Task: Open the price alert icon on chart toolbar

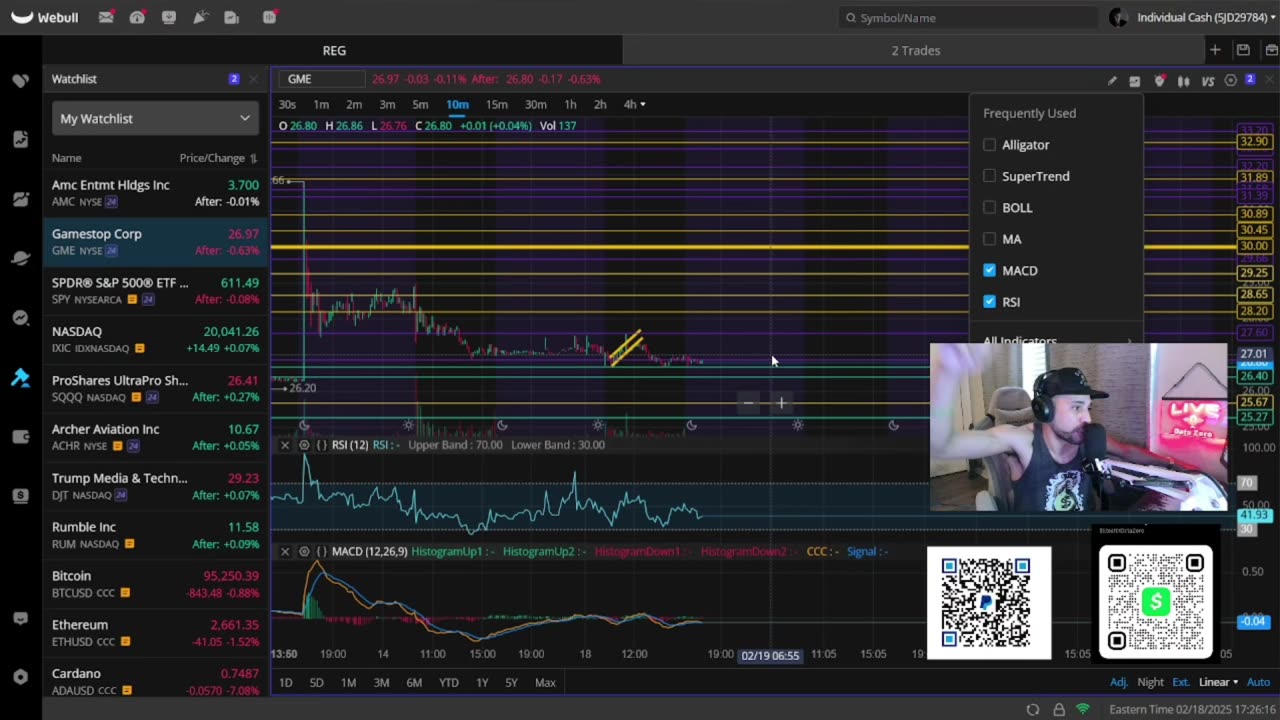Action: click(1159, 80)
